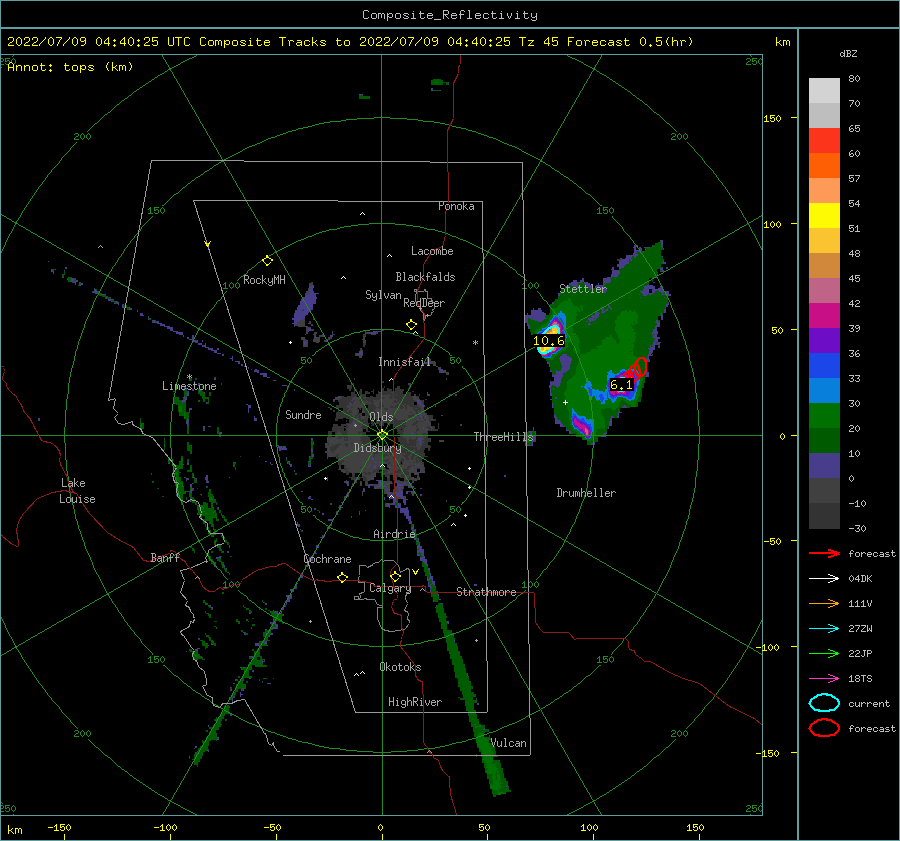Click the storm top label 10.6
This screenshot has width=900, height=841.
(548, 340)
